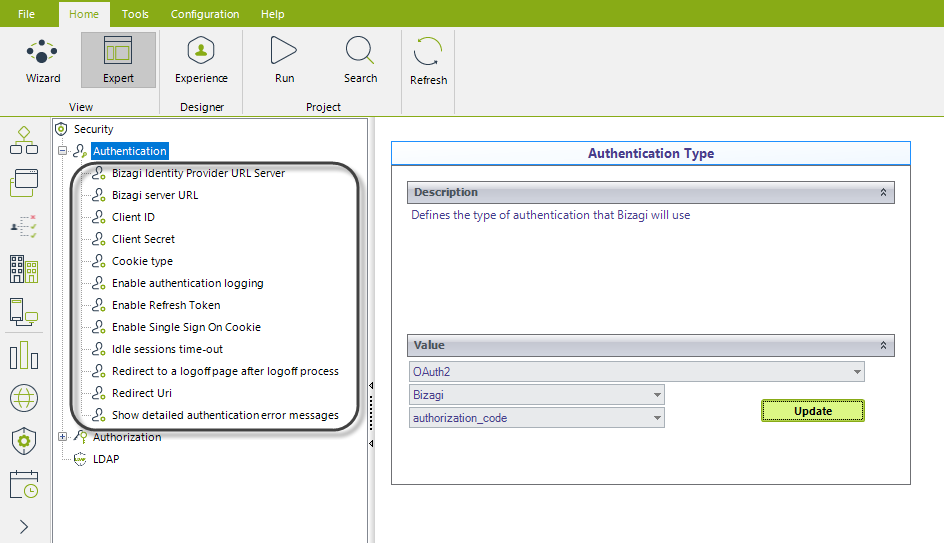Click icon beside Idle sessions time-out
The image size is (944, 543).
coord(99,349)
